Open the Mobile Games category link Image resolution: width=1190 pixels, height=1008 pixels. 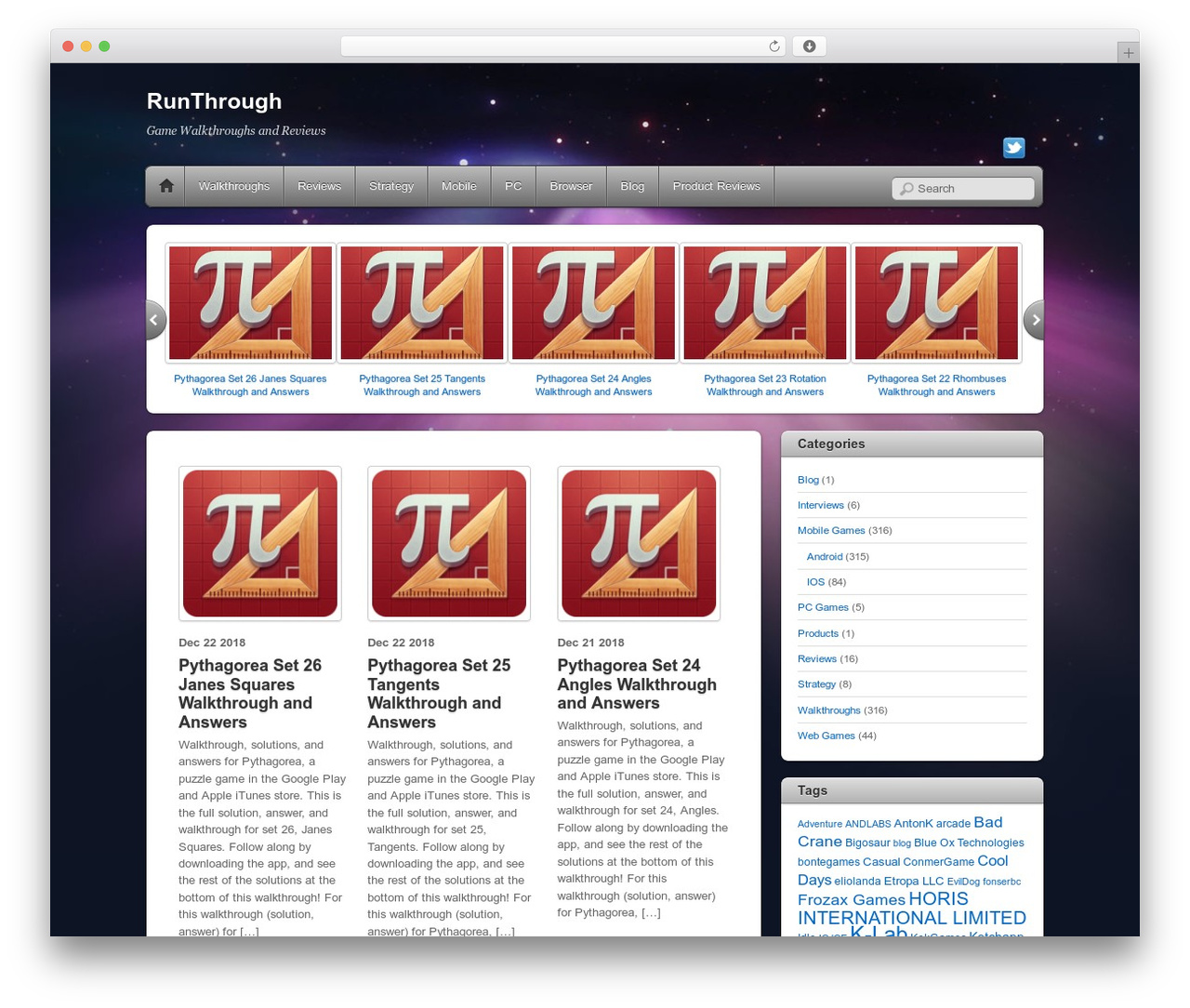[x=831, y=530]
